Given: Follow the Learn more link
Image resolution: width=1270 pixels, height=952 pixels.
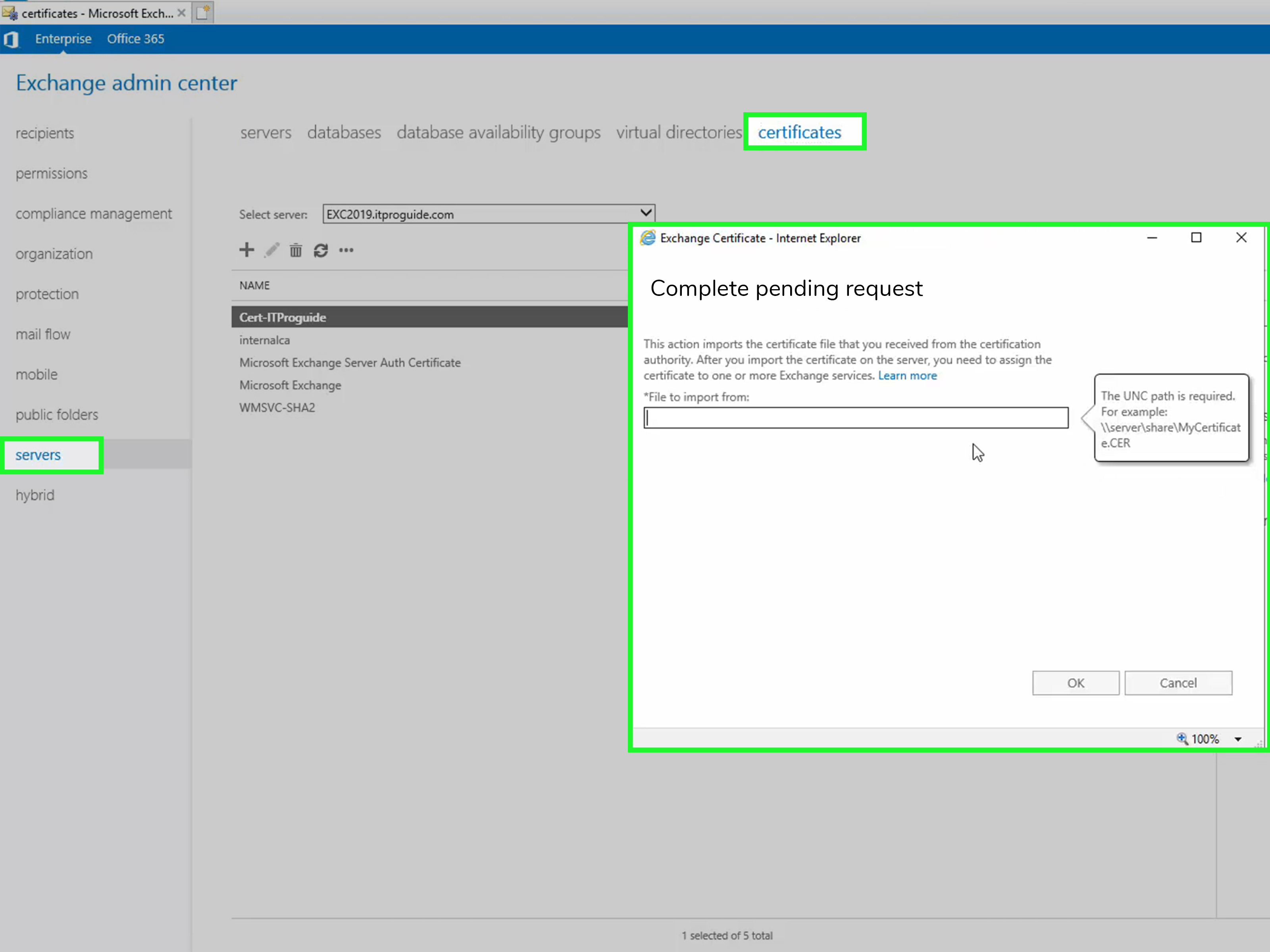Looking at the screenshot, I should [907, 375].
